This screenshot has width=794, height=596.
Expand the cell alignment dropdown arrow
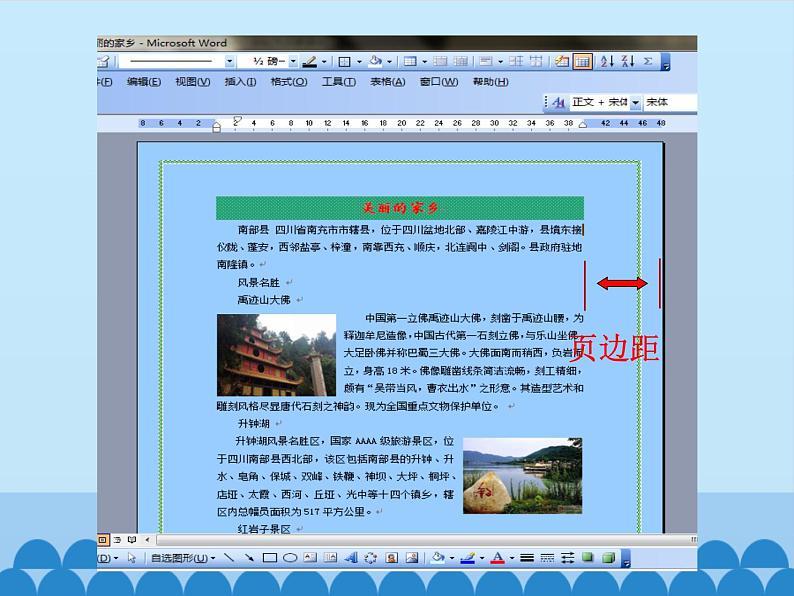pos(500,62)
